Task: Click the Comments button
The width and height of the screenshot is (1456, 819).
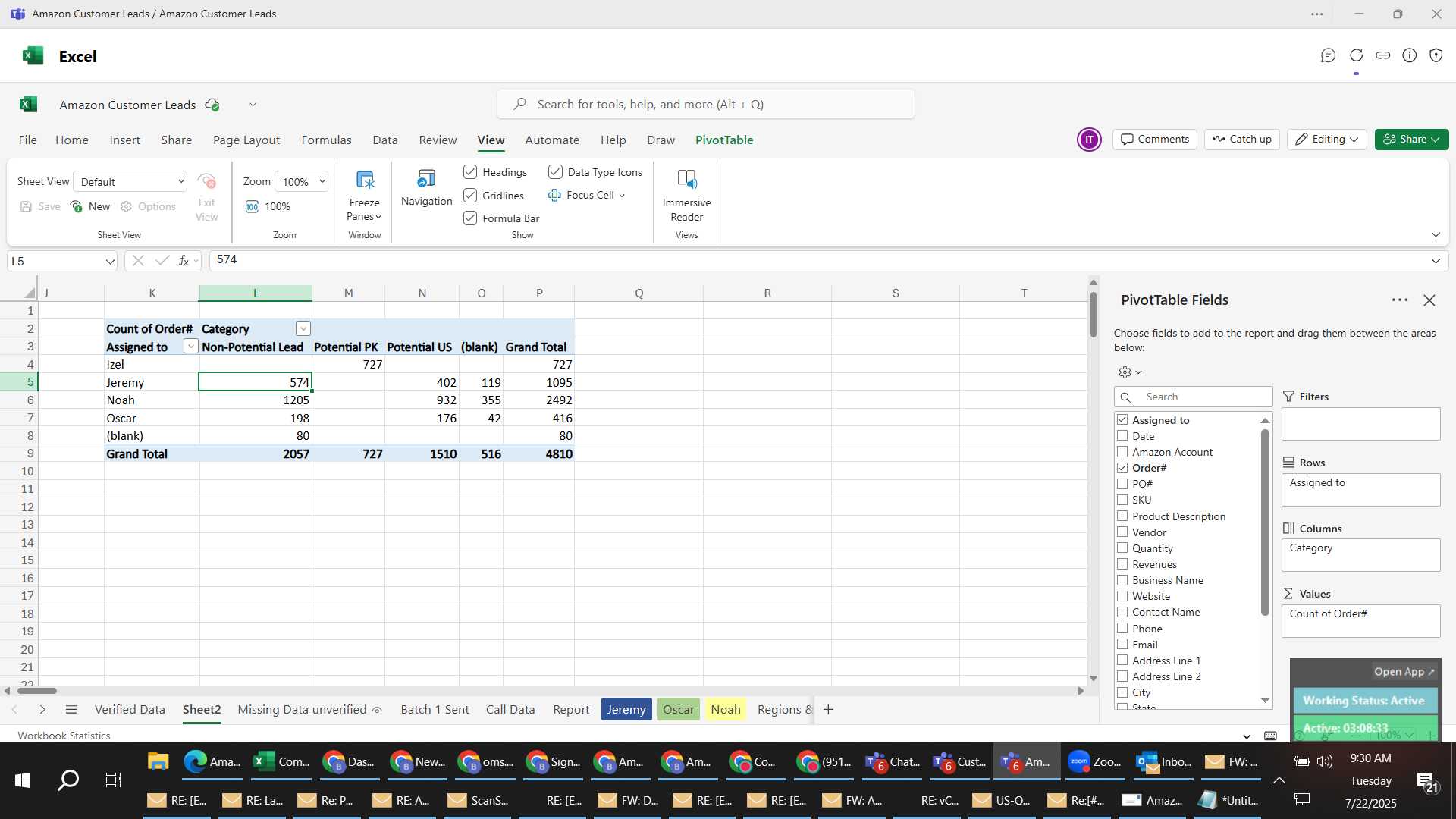Action: tap(1155, 140)
